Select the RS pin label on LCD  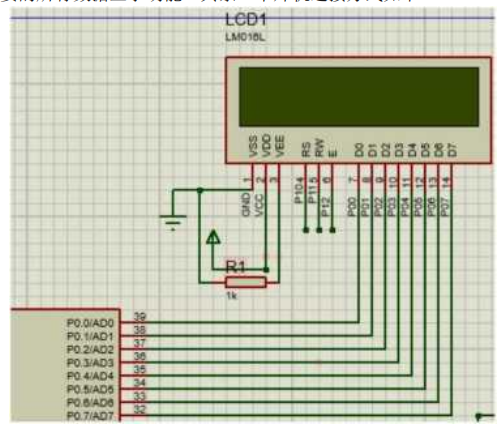pos(306,149)
